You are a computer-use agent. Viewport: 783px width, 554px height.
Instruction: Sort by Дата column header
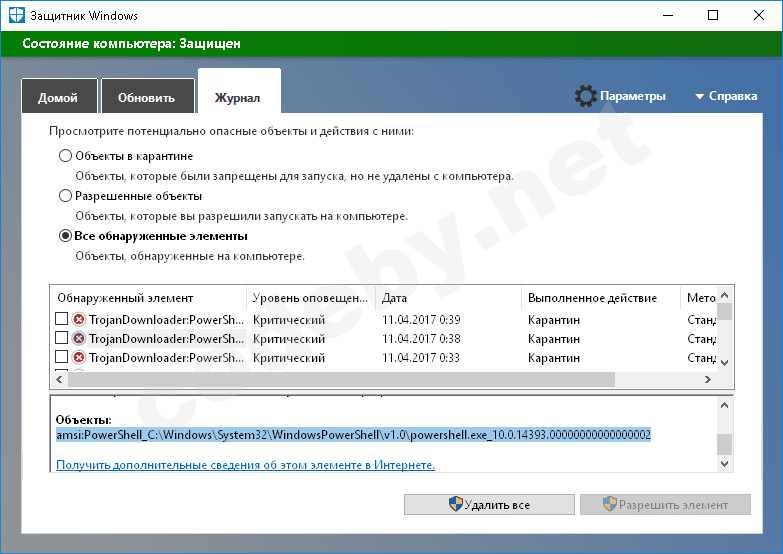tap(448, 298)
